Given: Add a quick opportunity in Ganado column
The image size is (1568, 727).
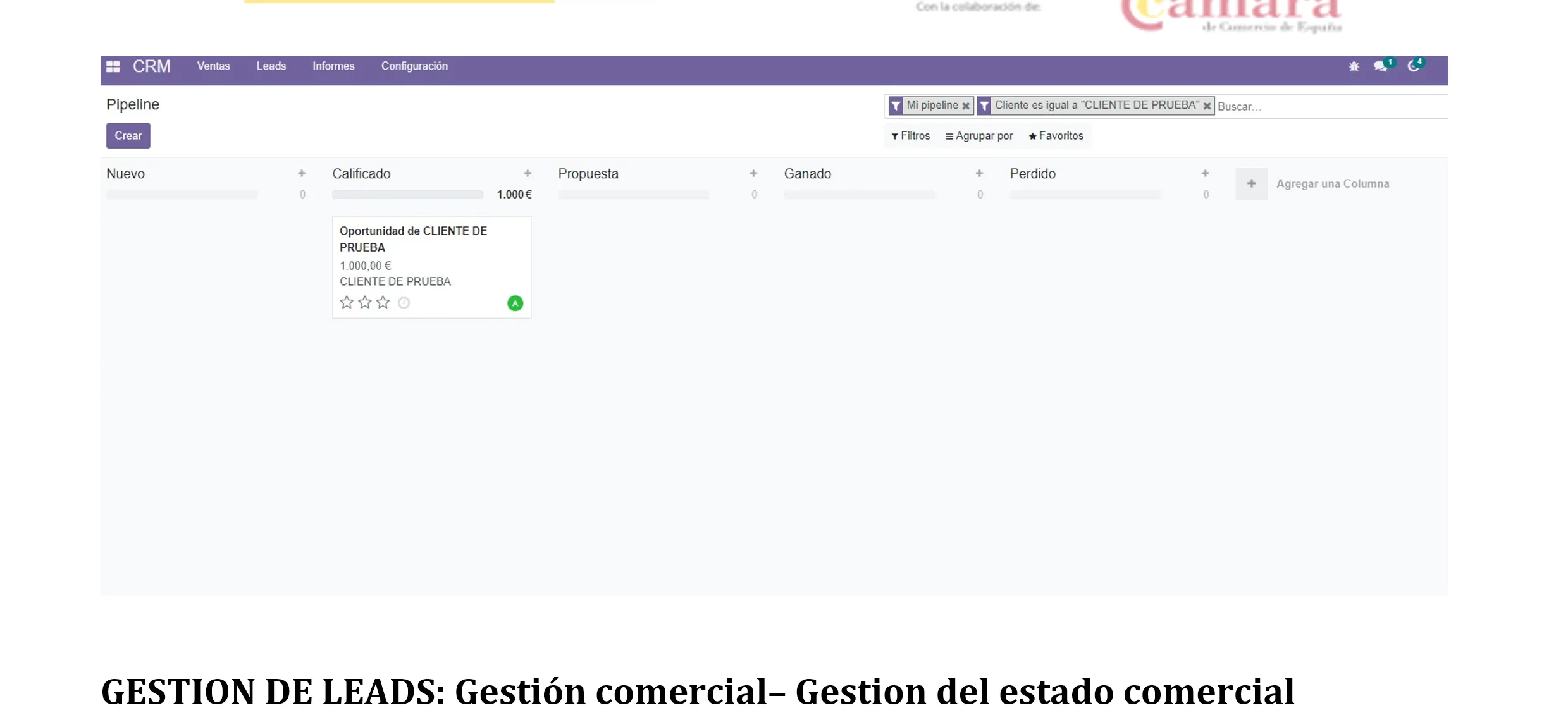Looking at the screenshot, I should (979, 173).
